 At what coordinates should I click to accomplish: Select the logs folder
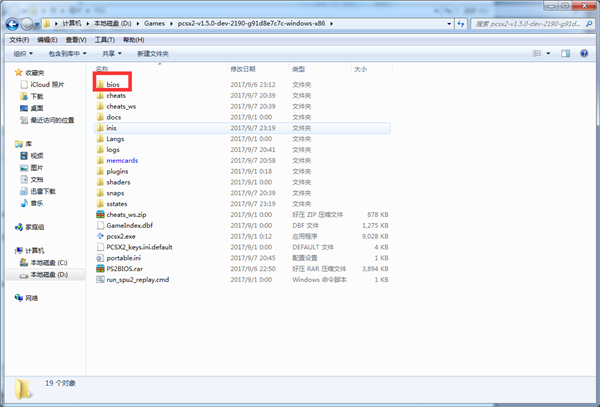108,150
